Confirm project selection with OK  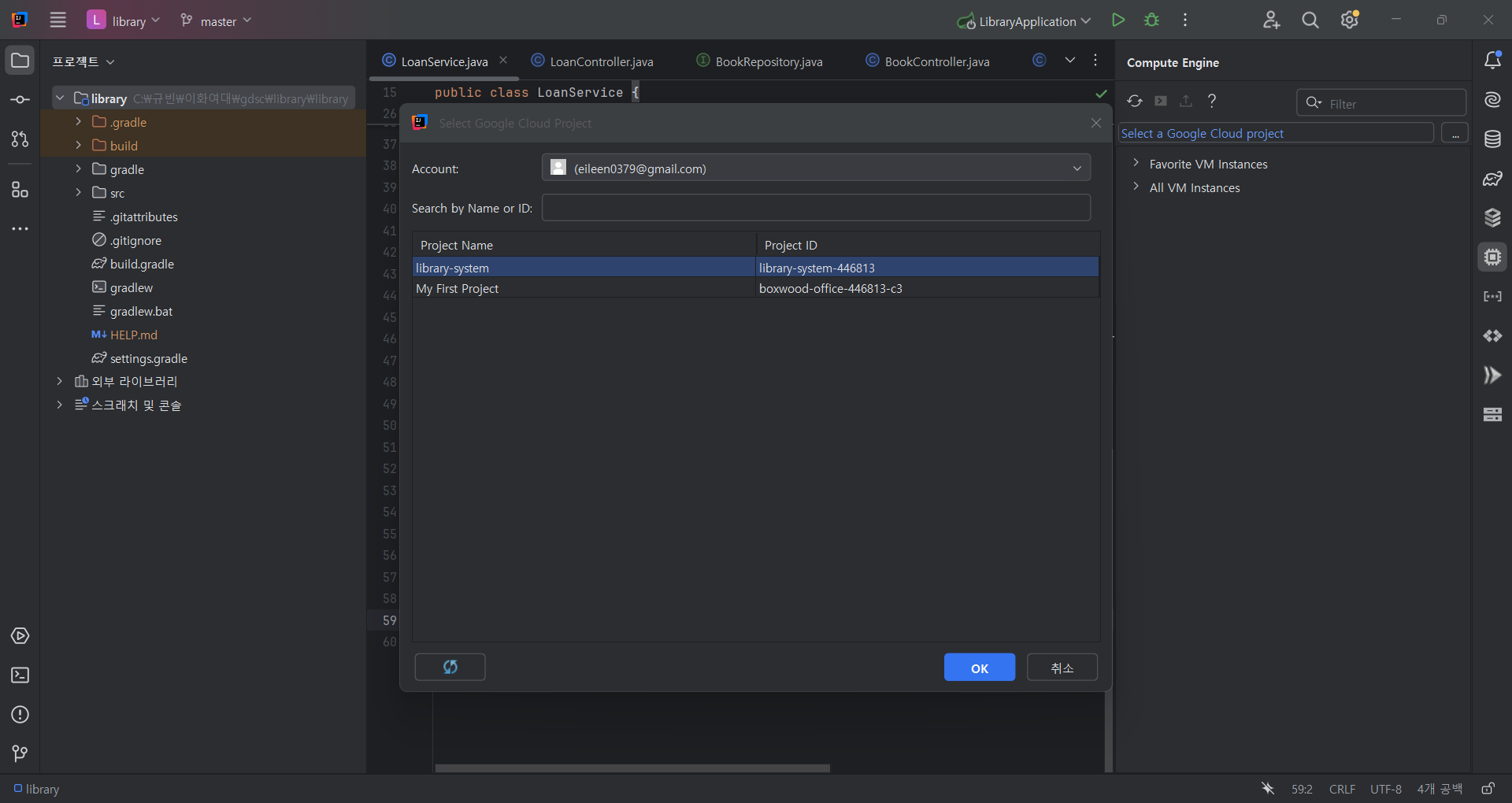pos(980,668)
